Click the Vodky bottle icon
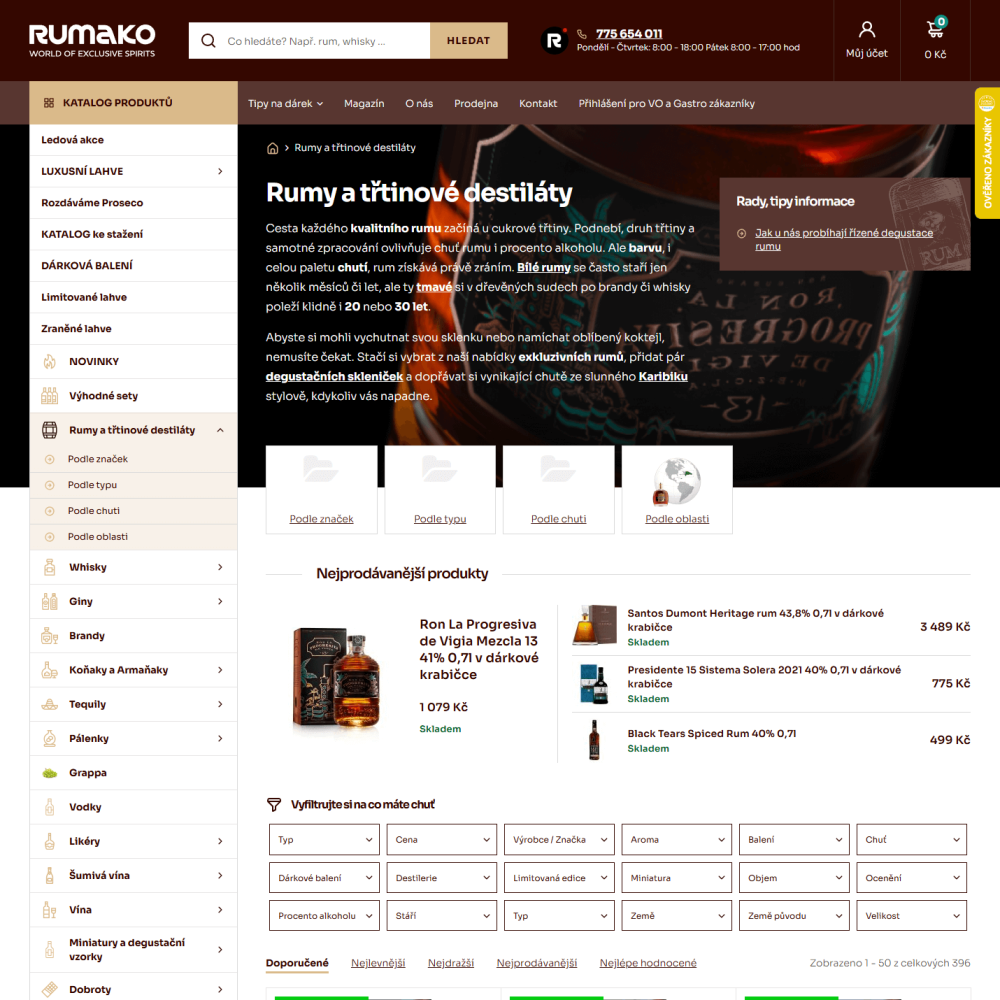 (50, 807)
